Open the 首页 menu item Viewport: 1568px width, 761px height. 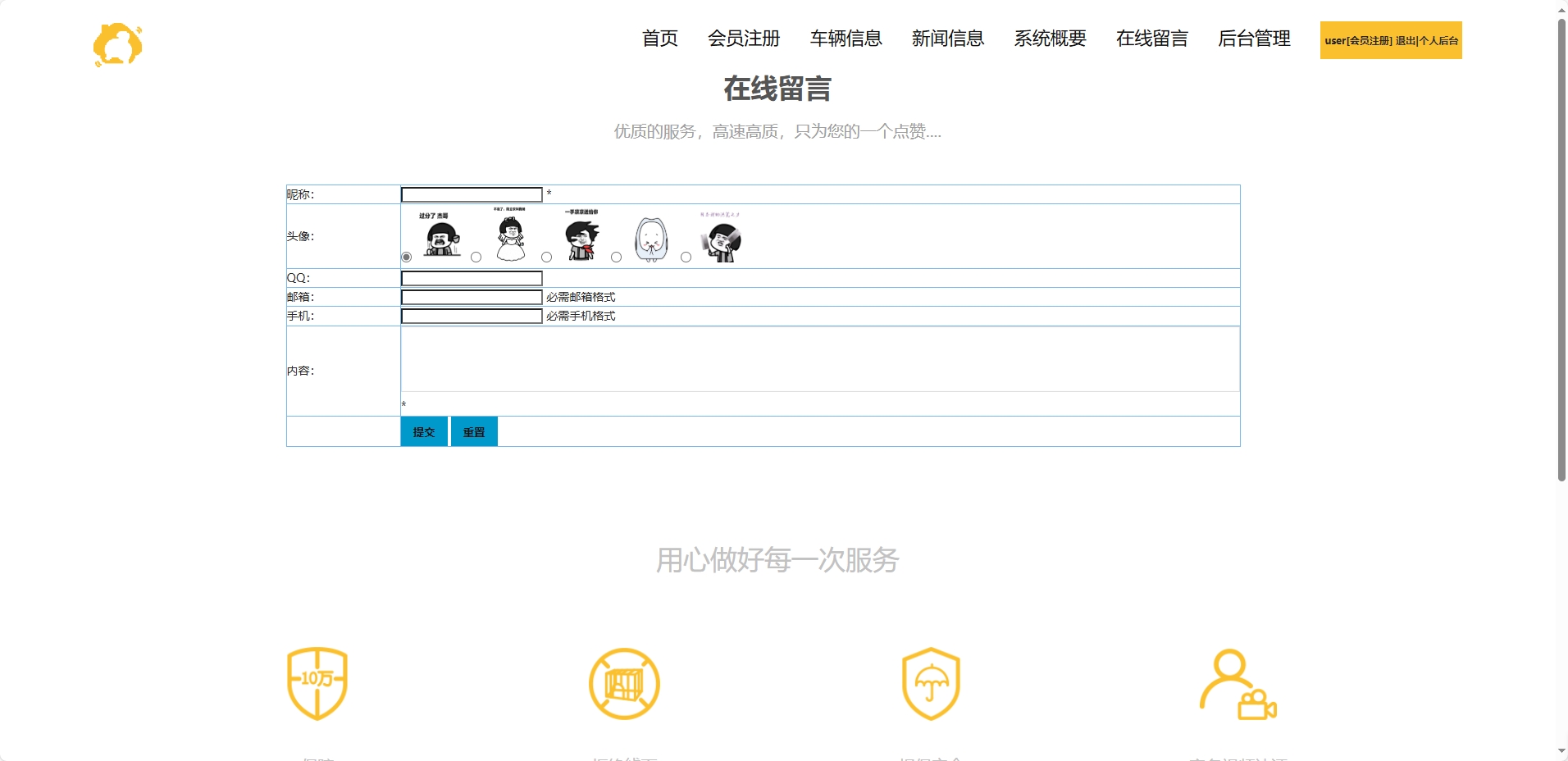click(659, 39)
